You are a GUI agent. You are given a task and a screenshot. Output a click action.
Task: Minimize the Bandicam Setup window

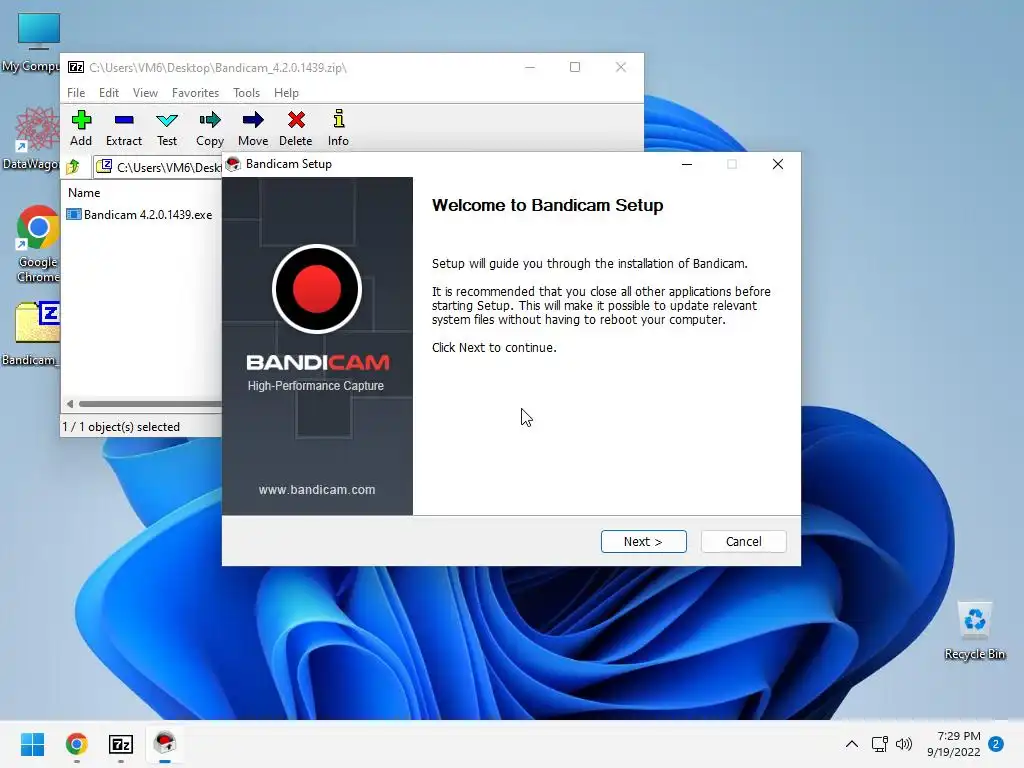pos(686,164)
